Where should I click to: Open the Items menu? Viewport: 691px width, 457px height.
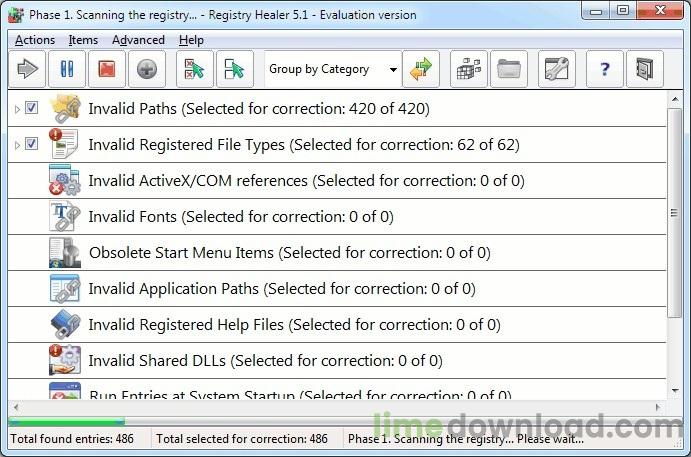[x=83, y=40]
